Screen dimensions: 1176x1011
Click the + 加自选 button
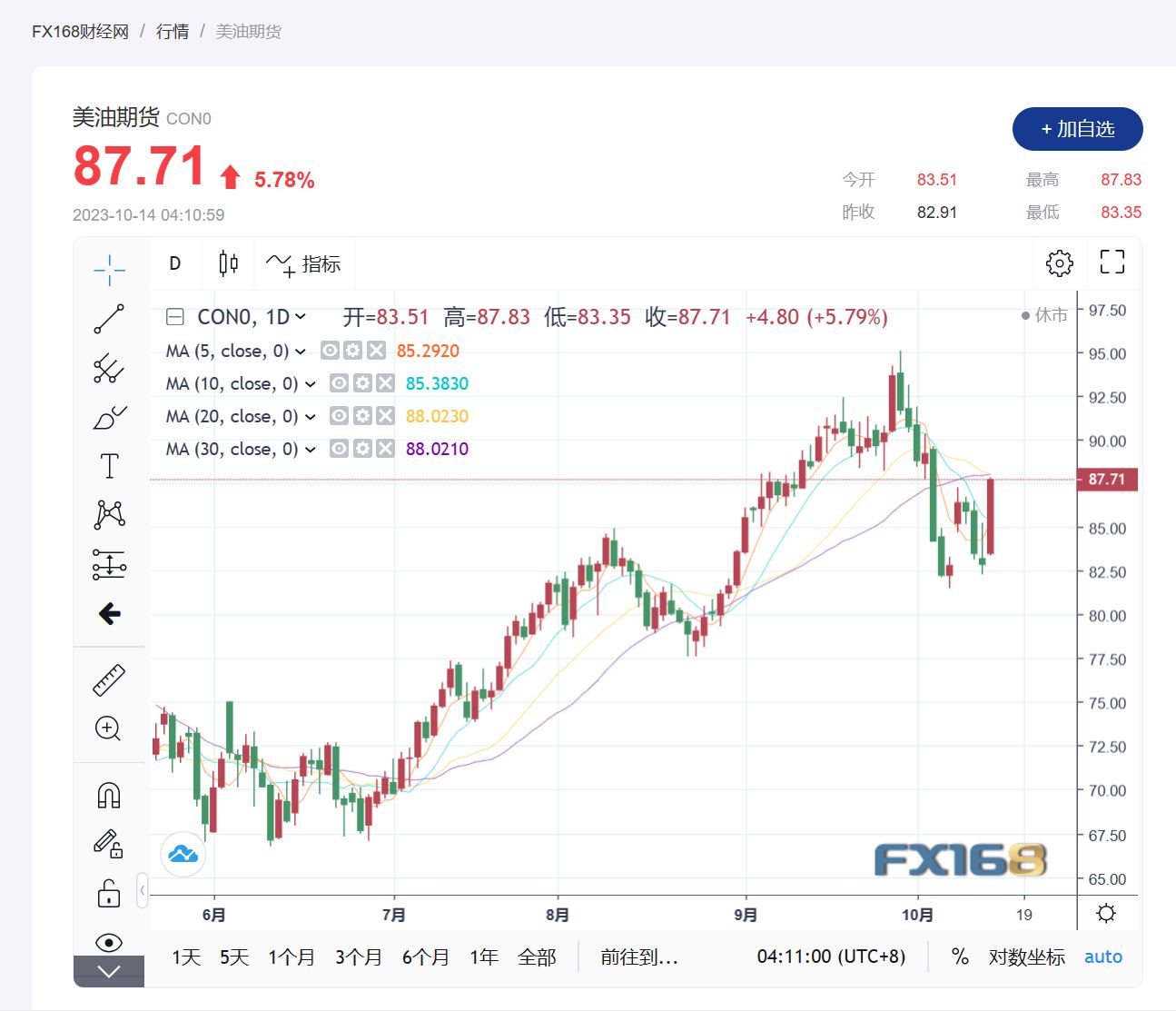1078,129
